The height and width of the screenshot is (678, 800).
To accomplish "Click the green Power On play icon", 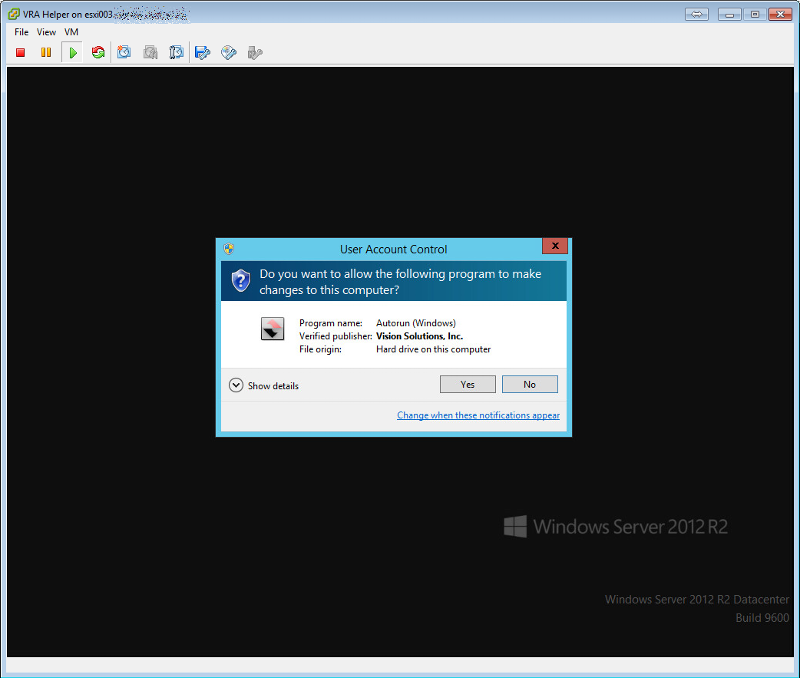I will click(73, 53).
